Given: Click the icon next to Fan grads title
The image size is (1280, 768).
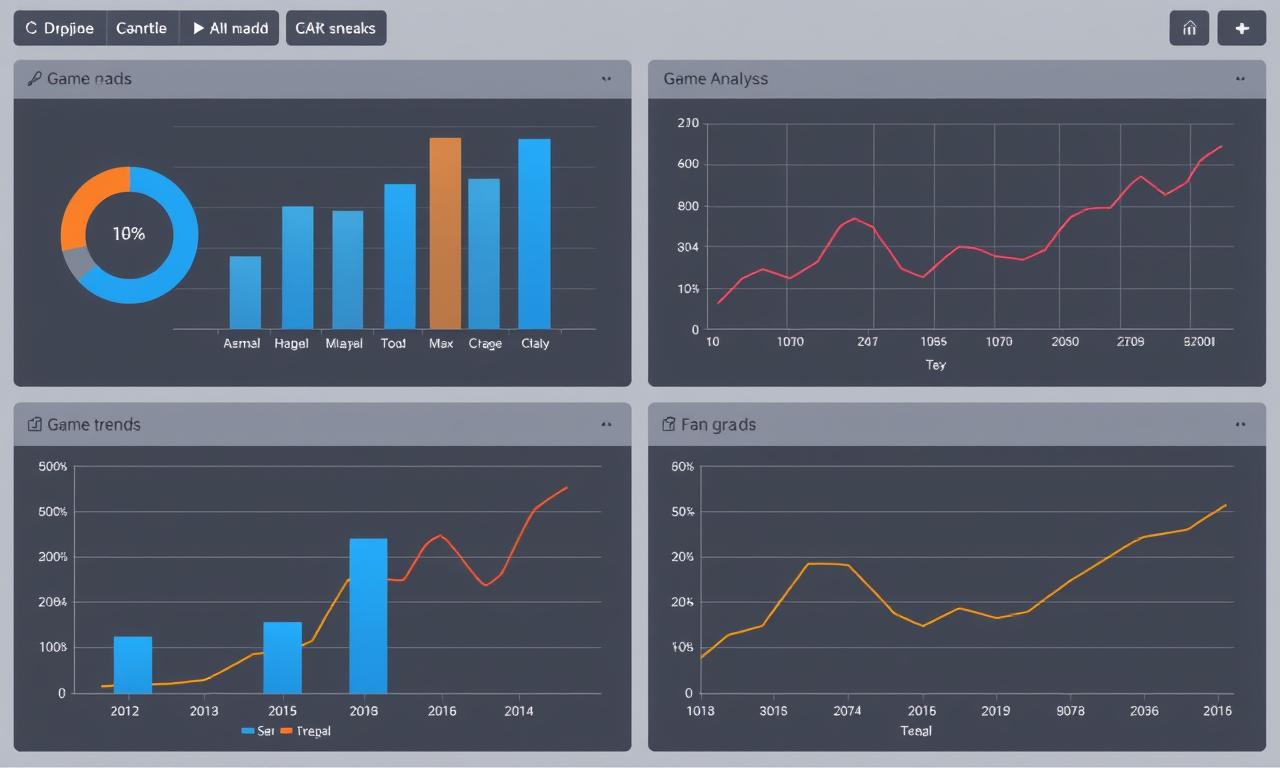Looking at the screenshot, I should pos(669,425).
